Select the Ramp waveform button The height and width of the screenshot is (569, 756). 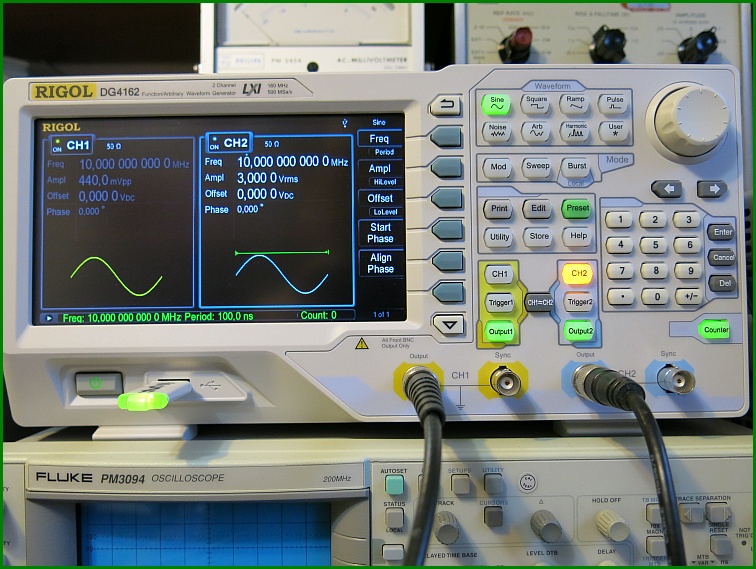point(575,103)
